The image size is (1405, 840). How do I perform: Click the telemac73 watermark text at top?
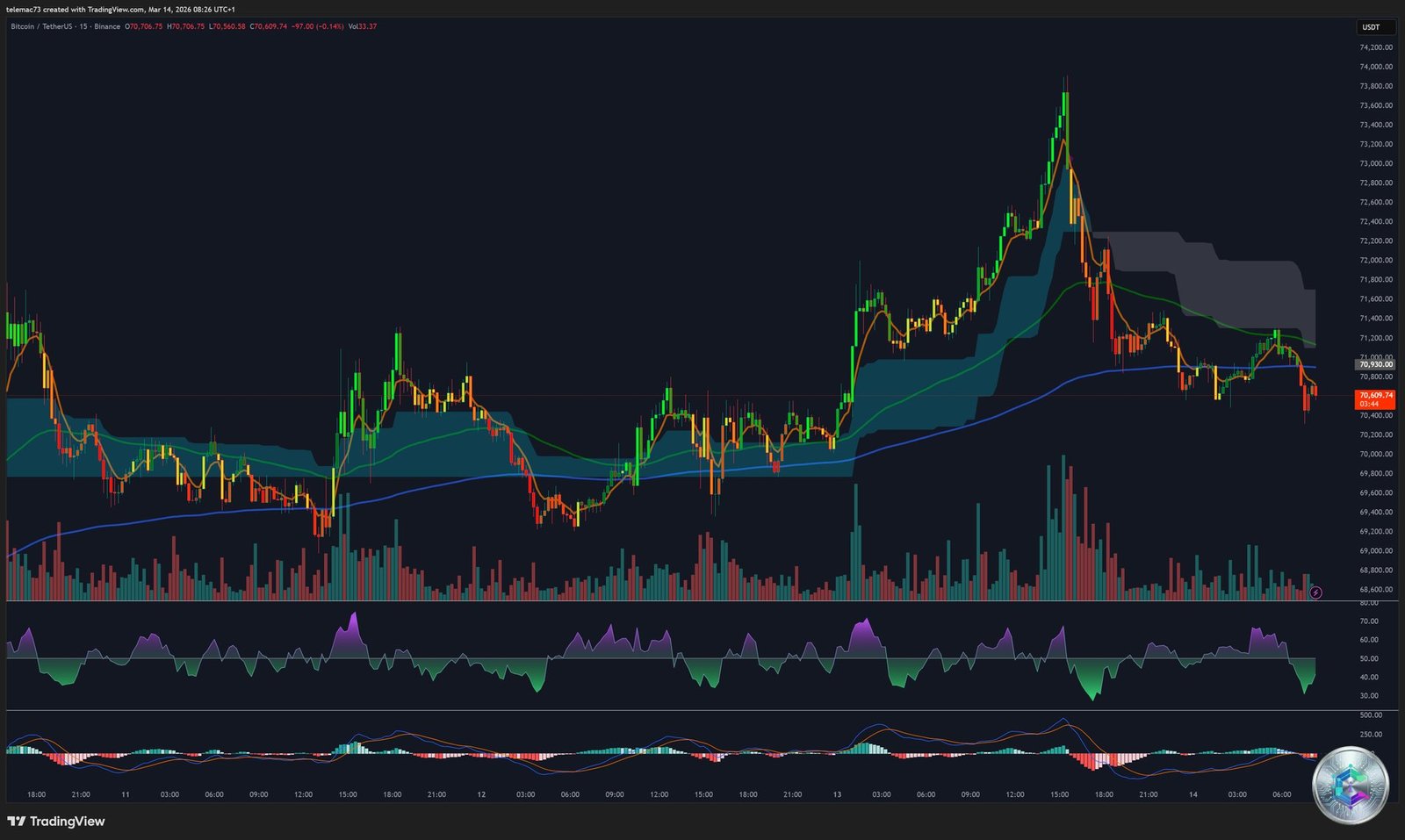point(25,8)
